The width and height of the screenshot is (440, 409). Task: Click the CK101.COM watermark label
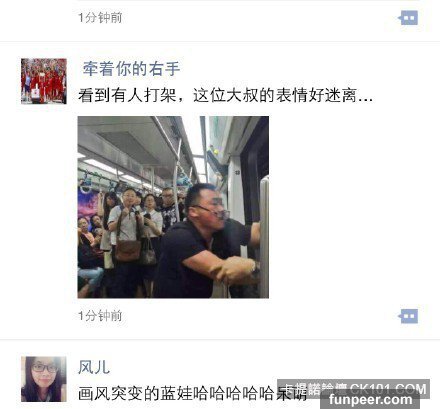[388, 388]
